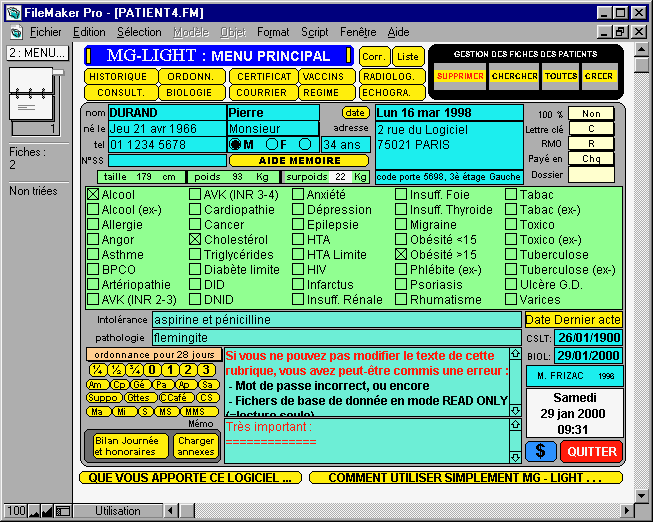
Task: Click the window vertical scrollbar thumb
Action: point(641,65)
